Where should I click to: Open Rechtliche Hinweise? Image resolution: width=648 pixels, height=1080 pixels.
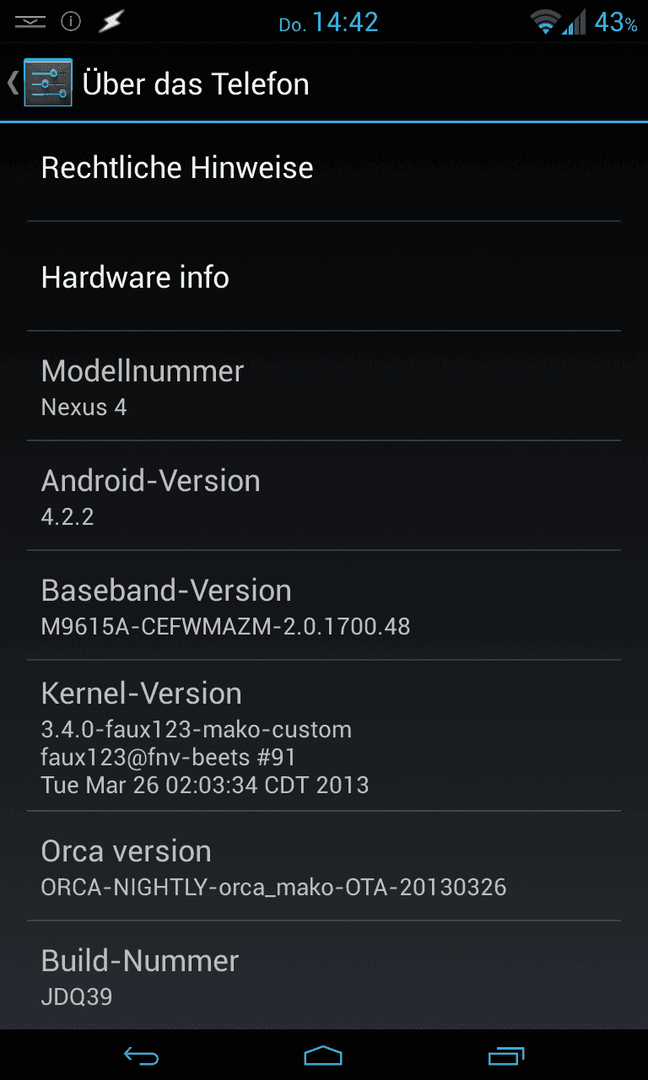[324, 167]
